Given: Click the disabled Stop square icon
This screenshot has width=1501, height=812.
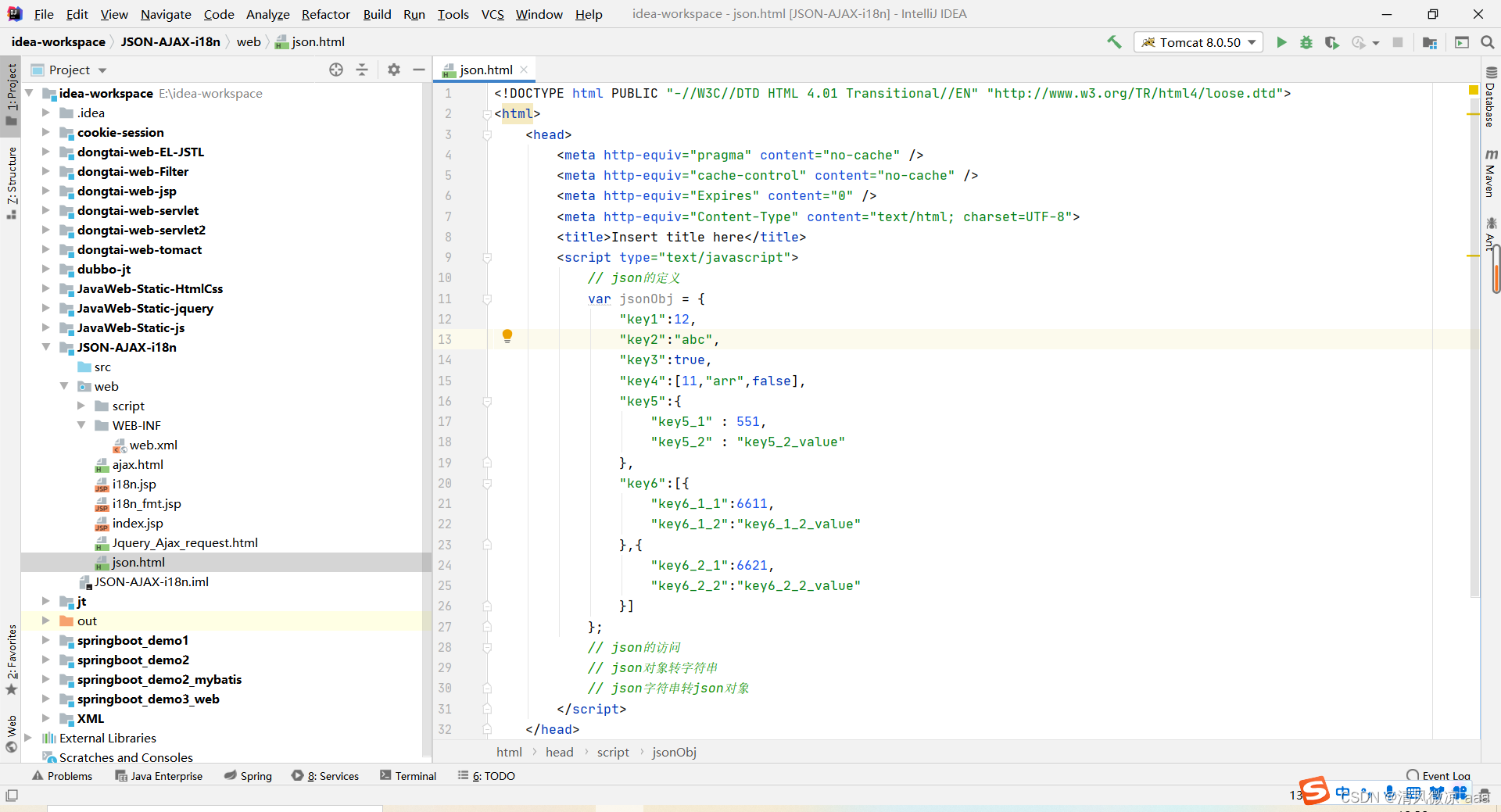Looking at the screenshot, I should click(1398, 42).
